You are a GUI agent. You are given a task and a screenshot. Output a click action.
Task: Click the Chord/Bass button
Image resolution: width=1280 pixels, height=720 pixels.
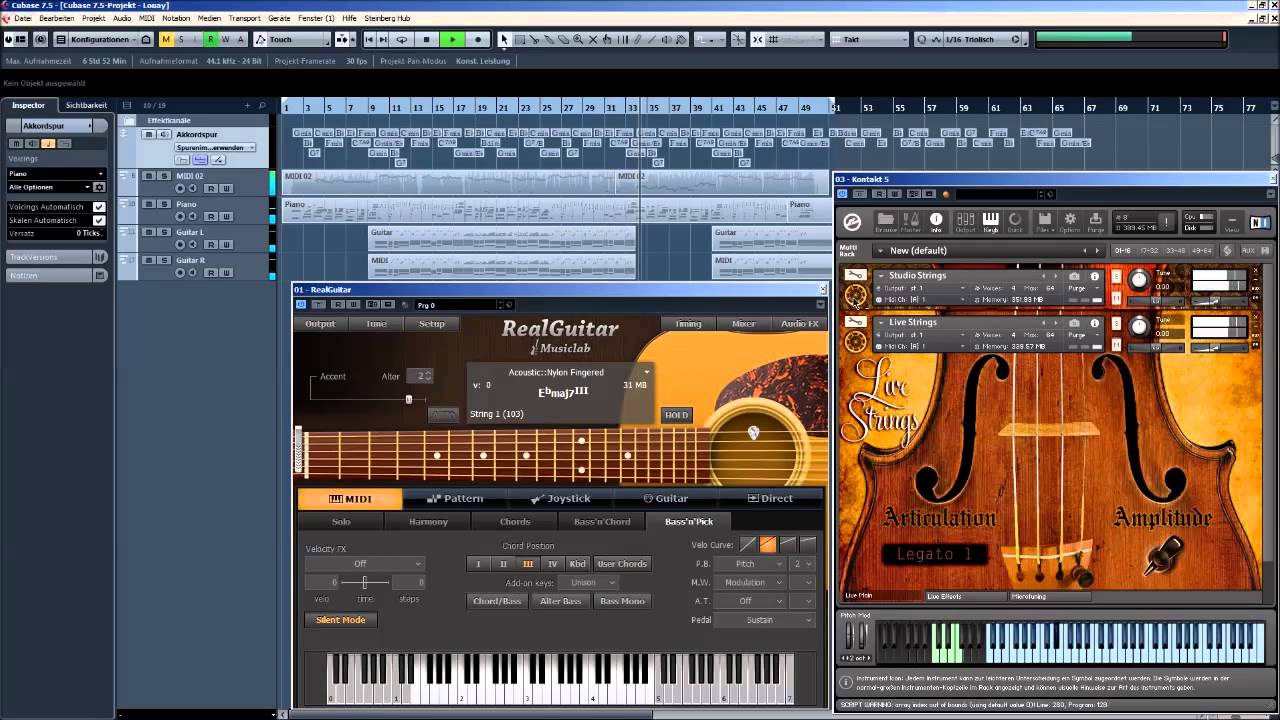click(x=497, y=601)
